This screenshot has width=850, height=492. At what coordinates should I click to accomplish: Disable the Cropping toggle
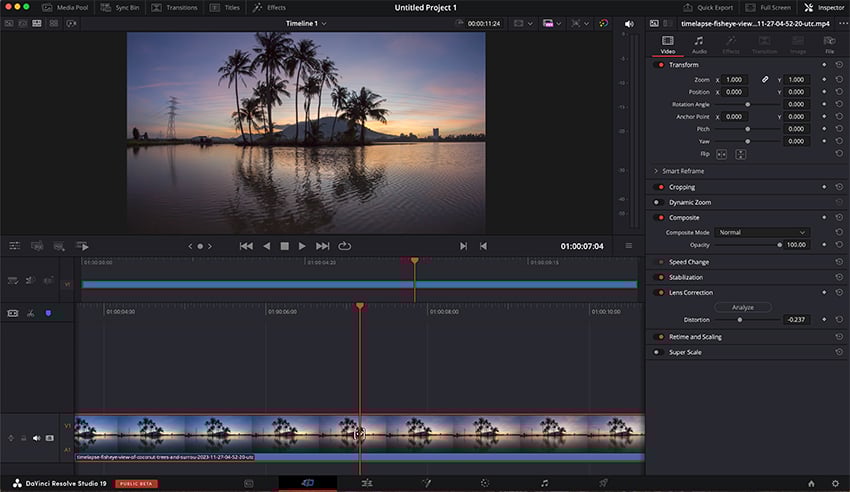pyautogui.click(x=659, y=187)
